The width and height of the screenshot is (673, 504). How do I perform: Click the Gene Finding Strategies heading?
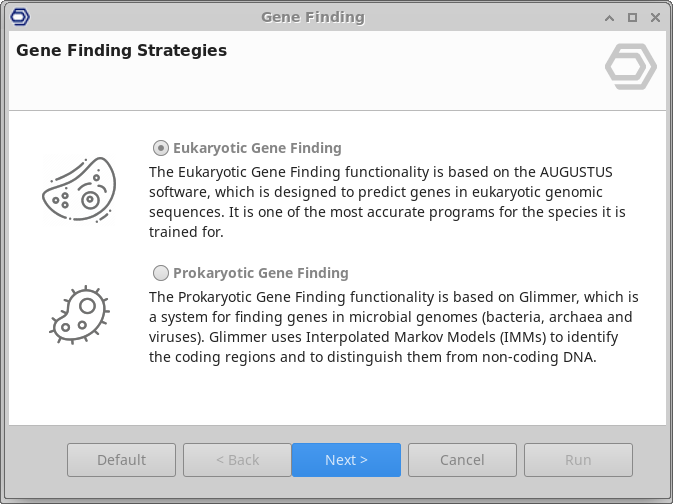click(x=122, y=50)
